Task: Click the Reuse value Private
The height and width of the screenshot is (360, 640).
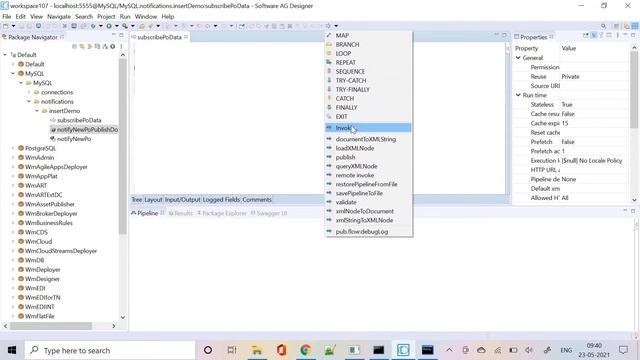Action: (x=571, y=77)
